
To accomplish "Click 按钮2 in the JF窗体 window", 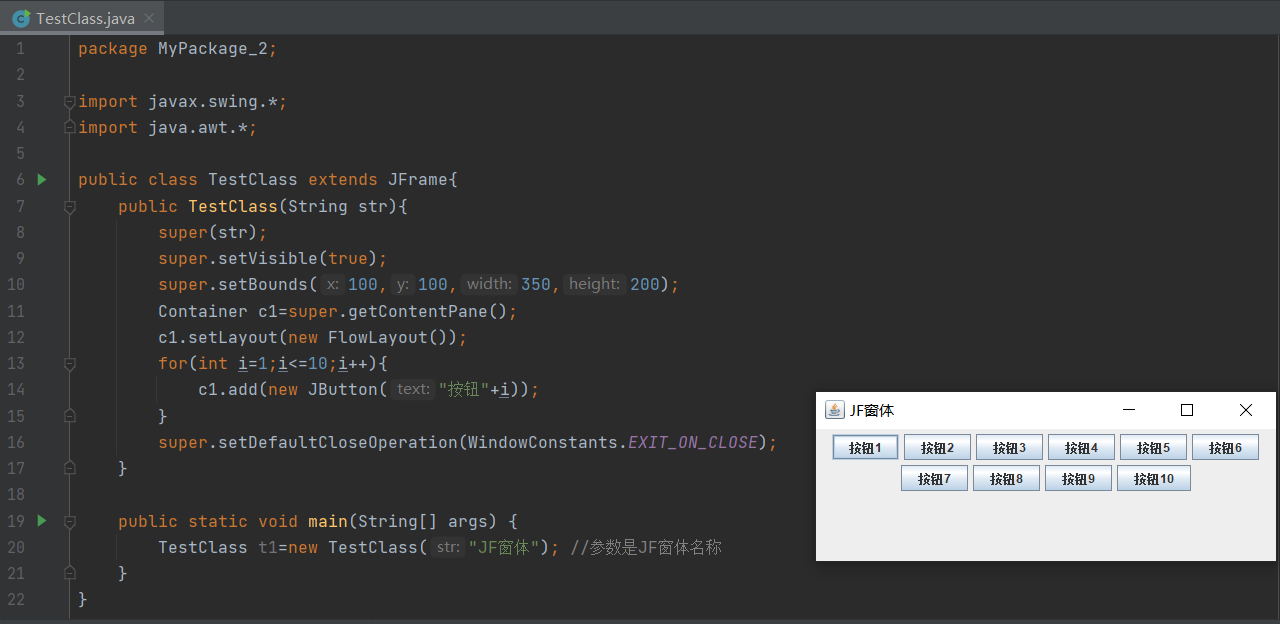I will [937, 448].
